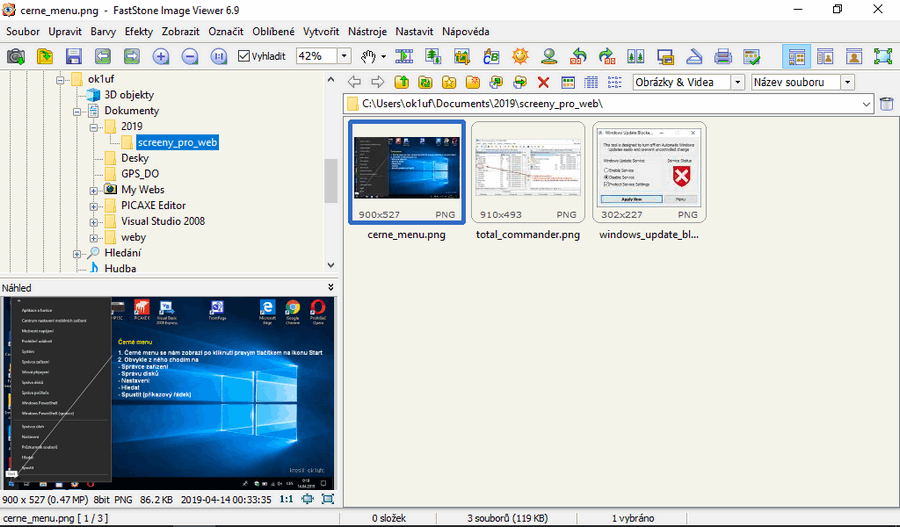Click the rotate left toolbar icon
The image size is (900, 527).
point(578,56)
